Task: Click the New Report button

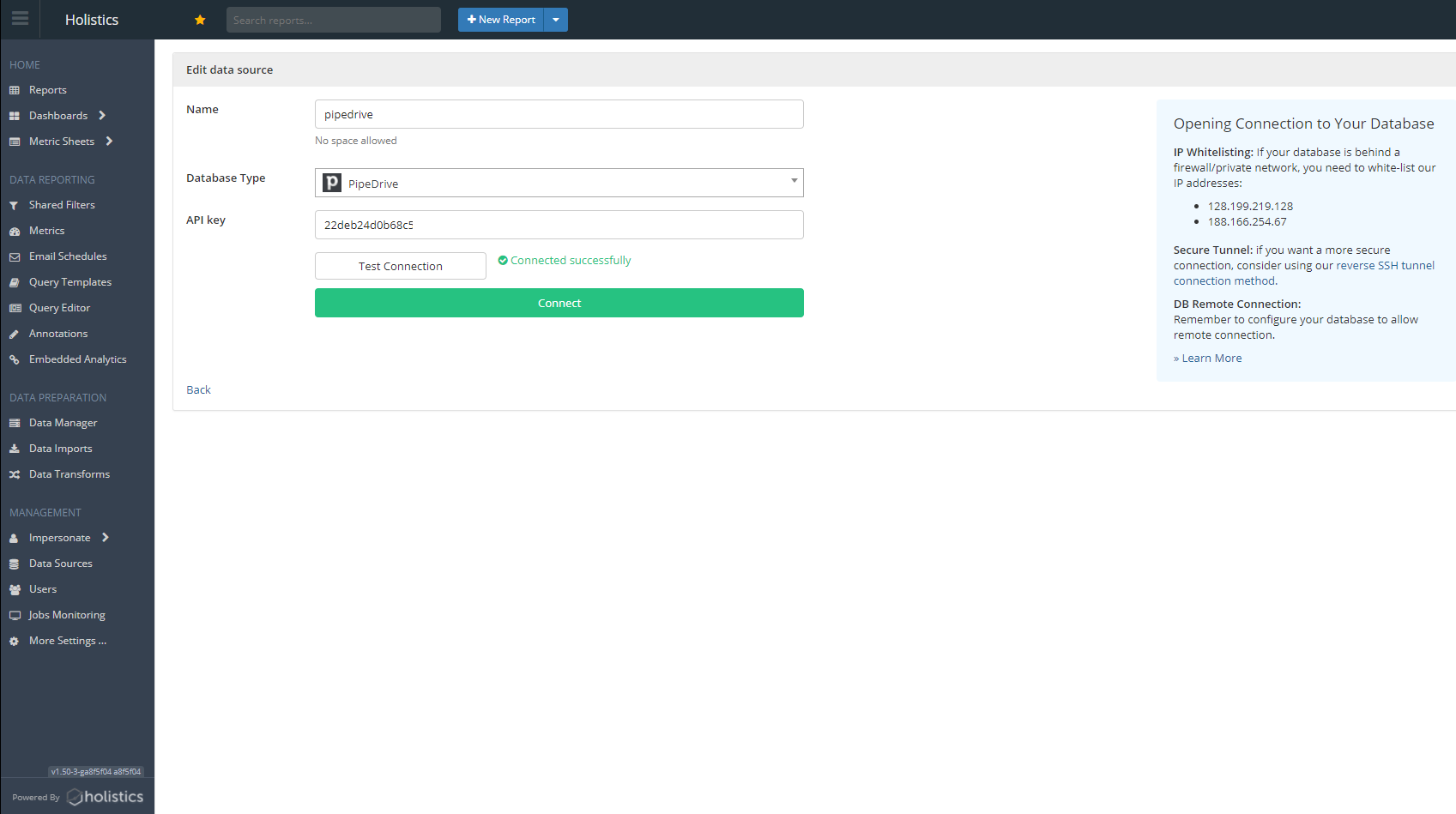Action: [501, 20]
